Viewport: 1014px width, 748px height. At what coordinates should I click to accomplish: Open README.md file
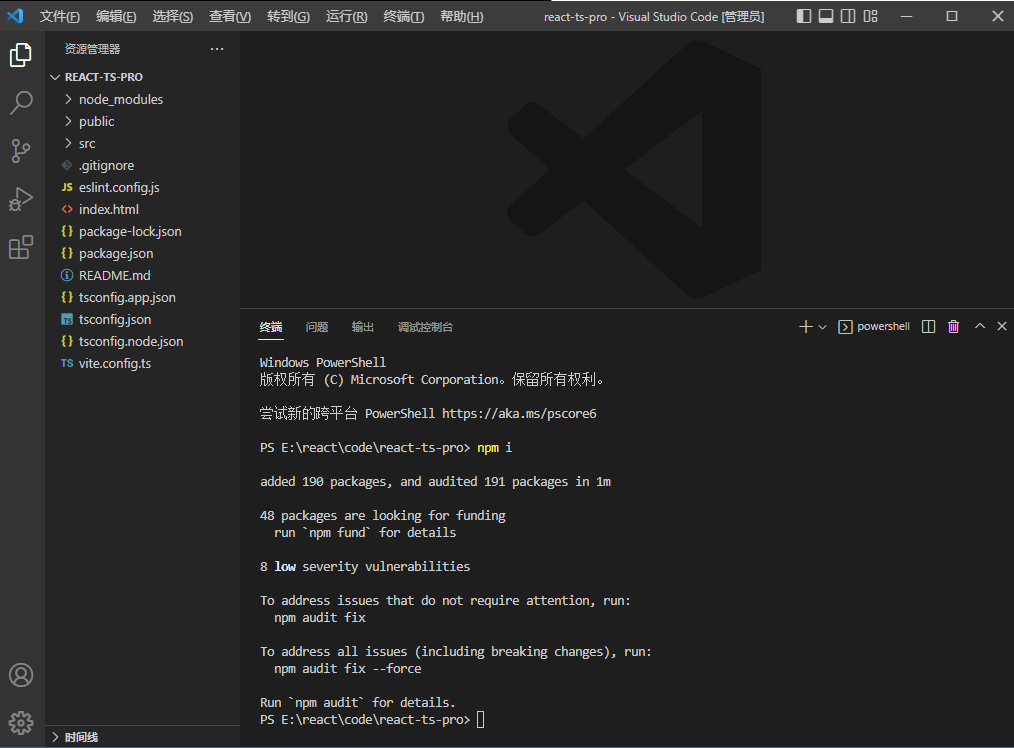click(142, 275)
